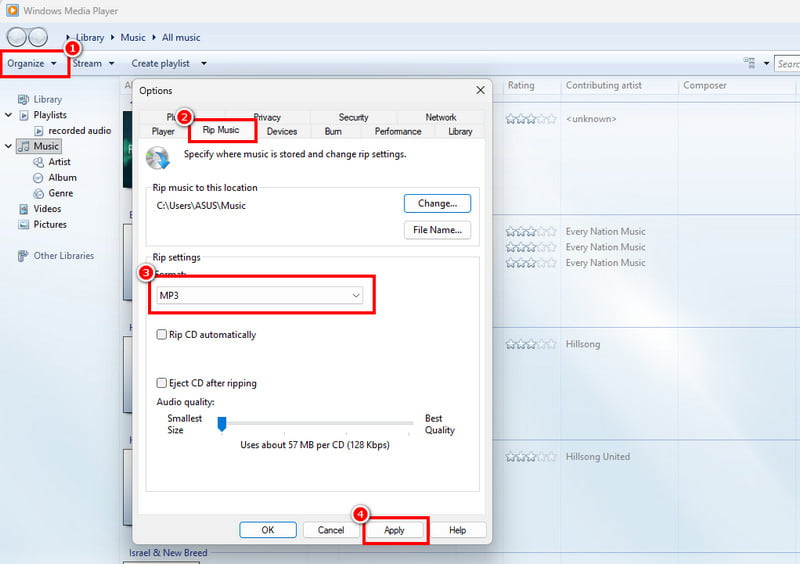Image resolution: width=800 pixels, height=564 pixels.
Task: Open the Stream menu dropdown
Action: (x=93, y=63)
